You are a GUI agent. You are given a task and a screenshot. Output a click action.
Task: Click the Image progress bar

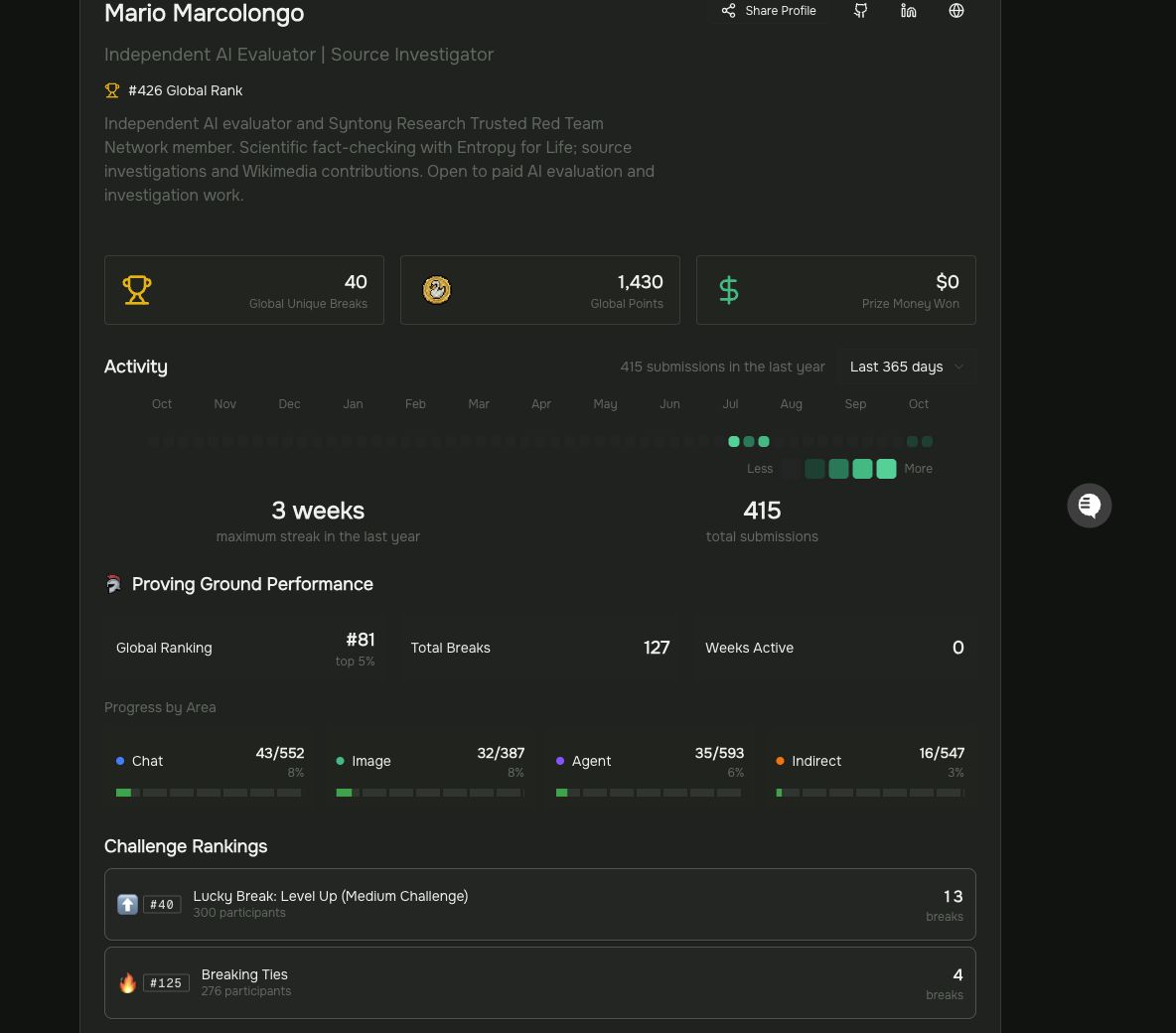point(429,793)
